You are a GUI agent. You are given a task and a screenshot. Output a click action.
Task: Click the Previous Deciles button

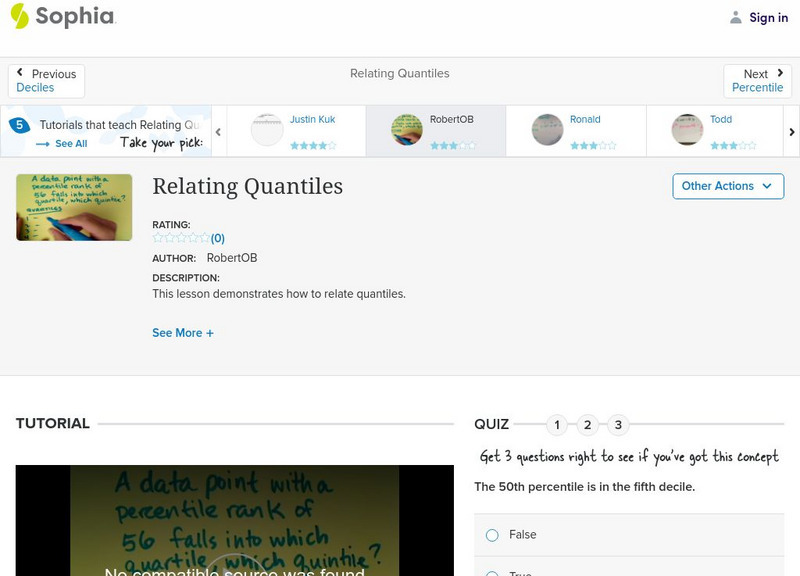pos(46,80)
